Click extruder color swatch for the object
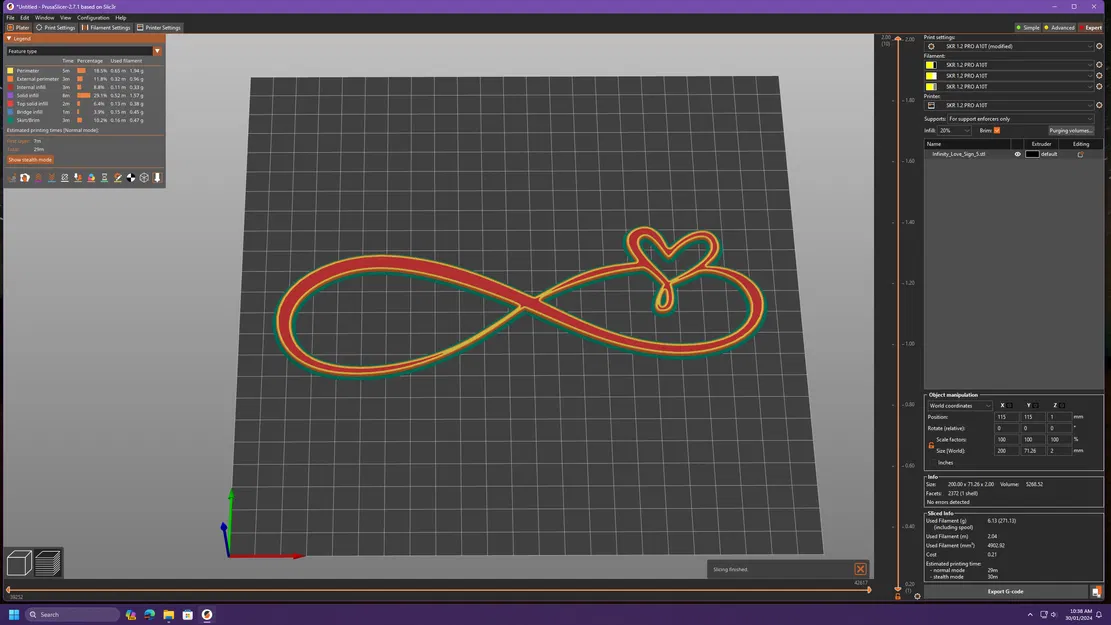 (x=1032, y=154)
